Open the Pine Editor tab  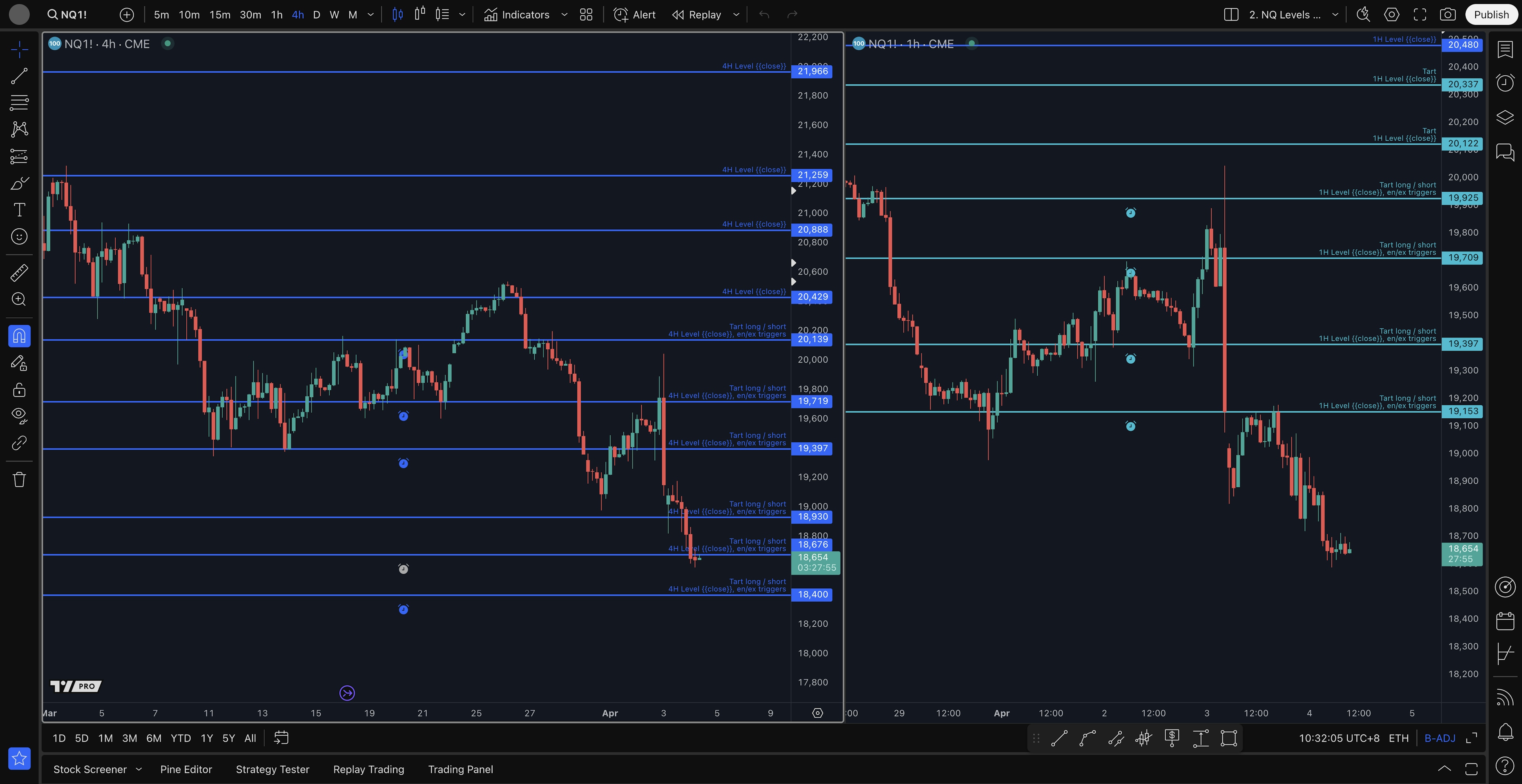[x=185, y=769]
